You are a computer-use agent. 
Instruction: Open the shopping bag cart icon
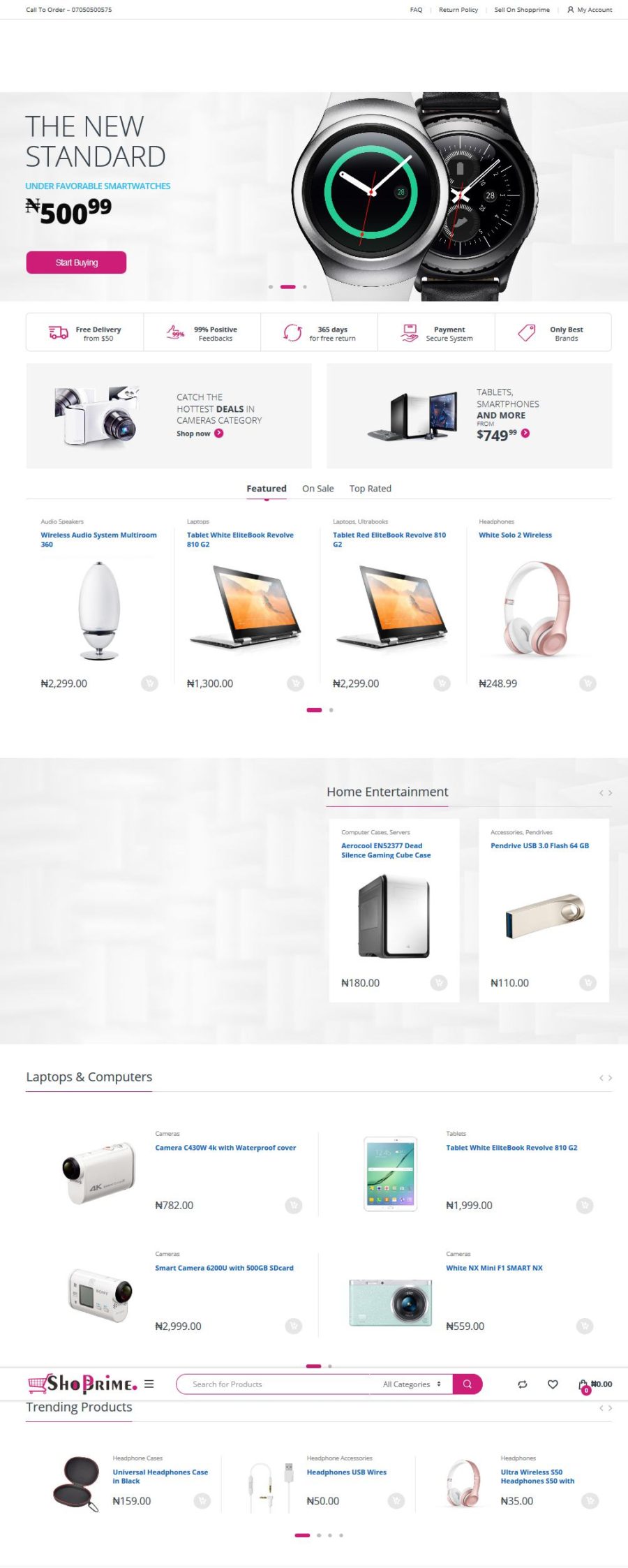tap(583, 1384)
